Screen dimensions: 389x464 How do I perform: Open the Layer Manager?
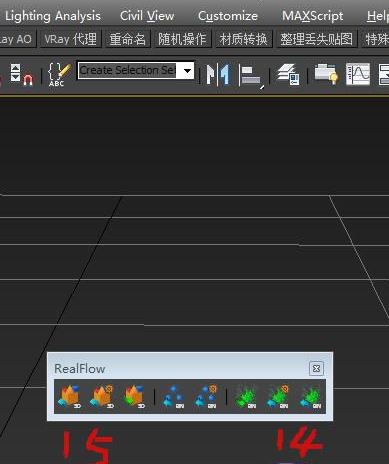(289, 75)
